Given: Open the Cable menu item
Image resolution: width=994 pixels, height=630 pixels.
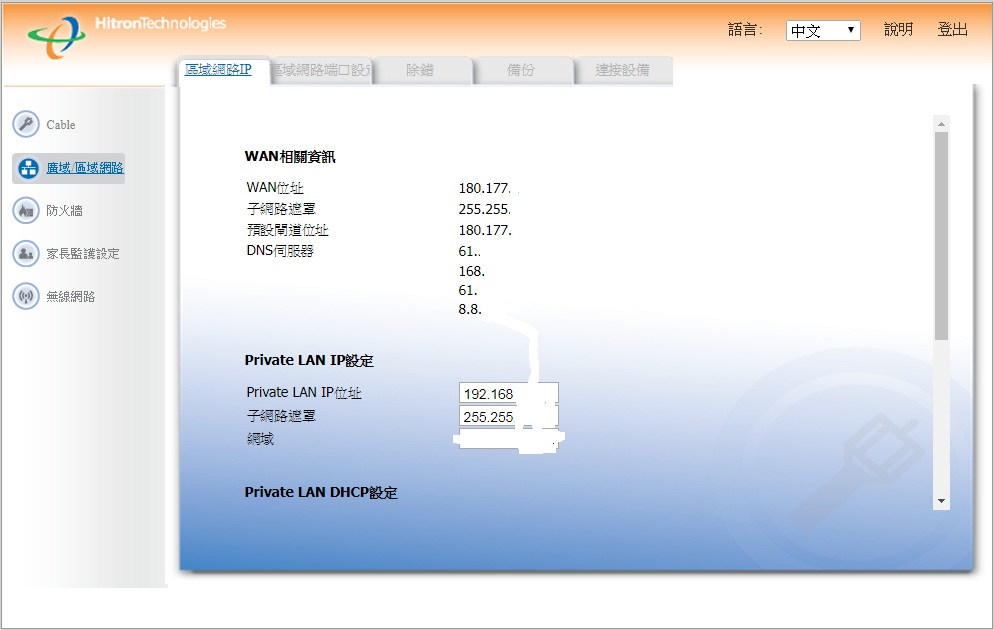Looking at the screenshot, I should [x=61, y=125].
